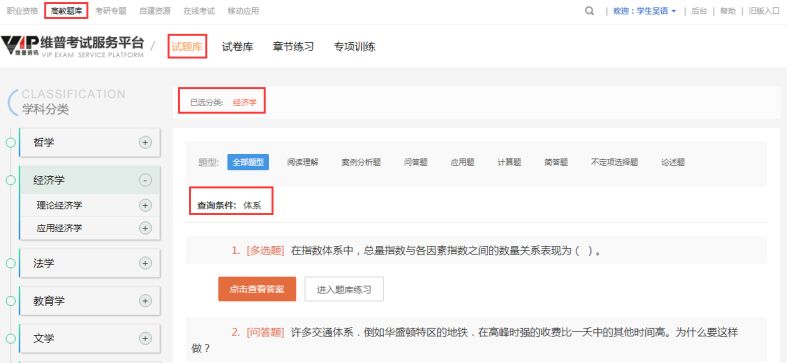Collapse the 经济学 category minus icon
The width and height of the screenshot is (787, 363).
pos(145,180)
